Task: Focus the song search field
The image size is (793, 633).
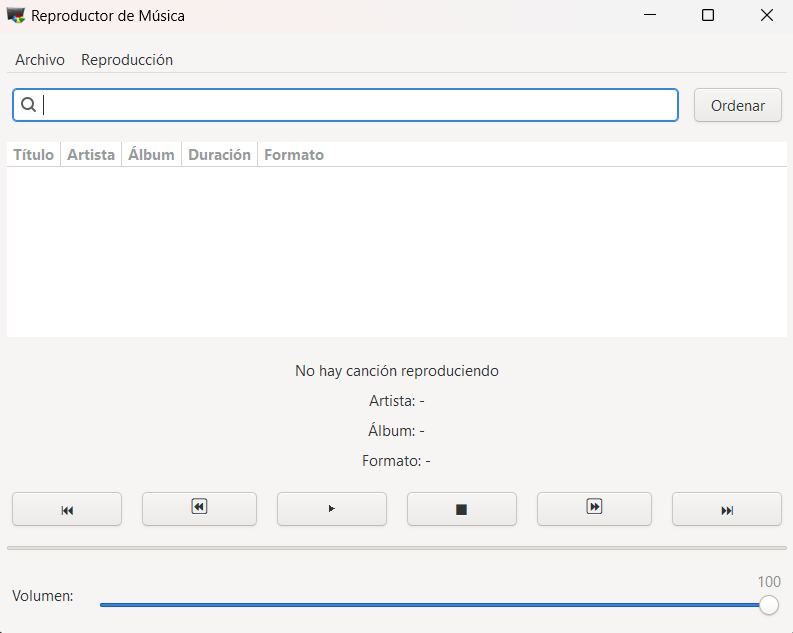Action: pyautogui.click(x=345, y=105)
